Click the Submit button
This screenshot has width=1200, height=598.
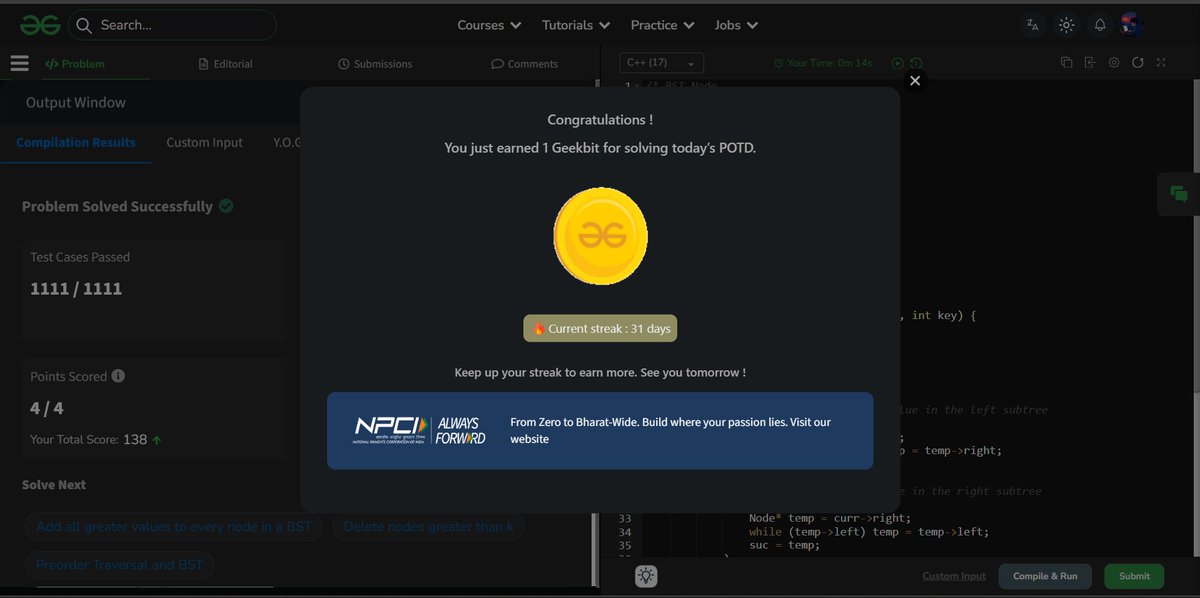(1134, 576)
